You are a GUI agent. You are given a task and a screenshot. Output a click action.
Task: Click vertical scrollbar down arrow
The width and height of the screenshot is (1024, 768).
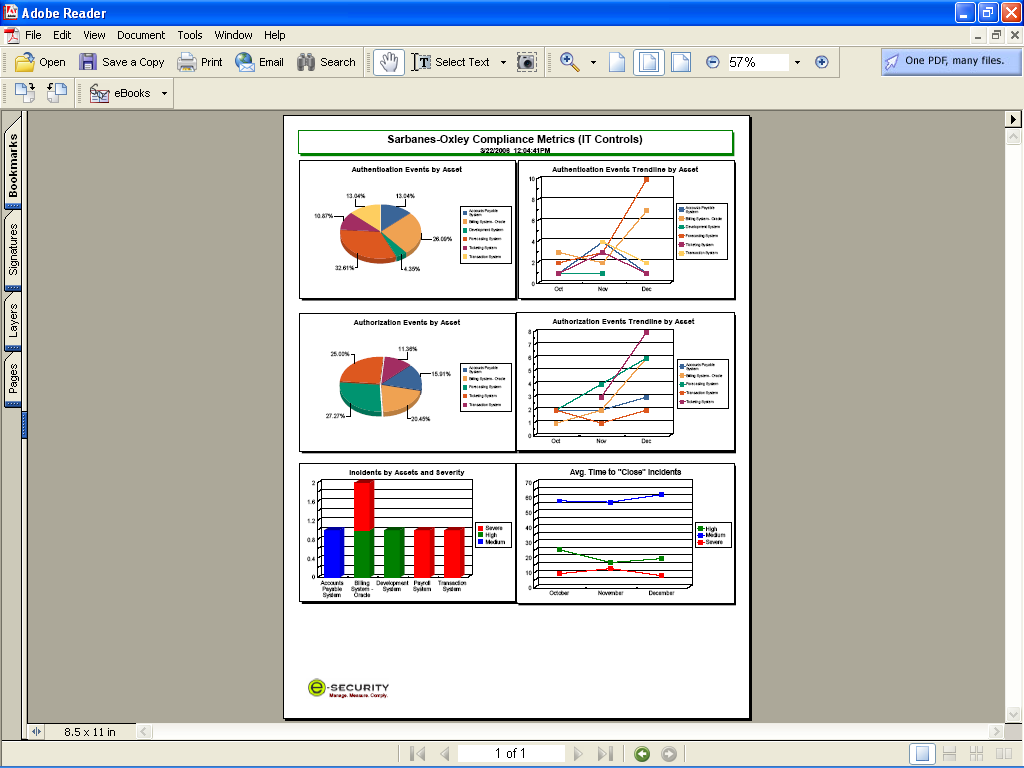(x=1013, y=714)
